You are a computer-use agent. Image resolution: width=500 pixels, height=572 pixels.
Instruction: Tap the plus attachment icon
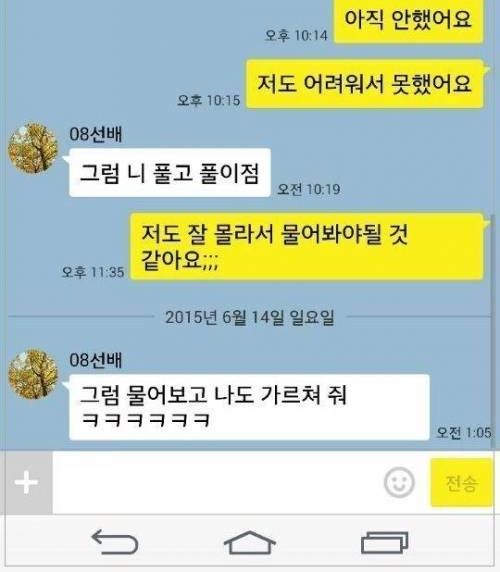[26, 482]
